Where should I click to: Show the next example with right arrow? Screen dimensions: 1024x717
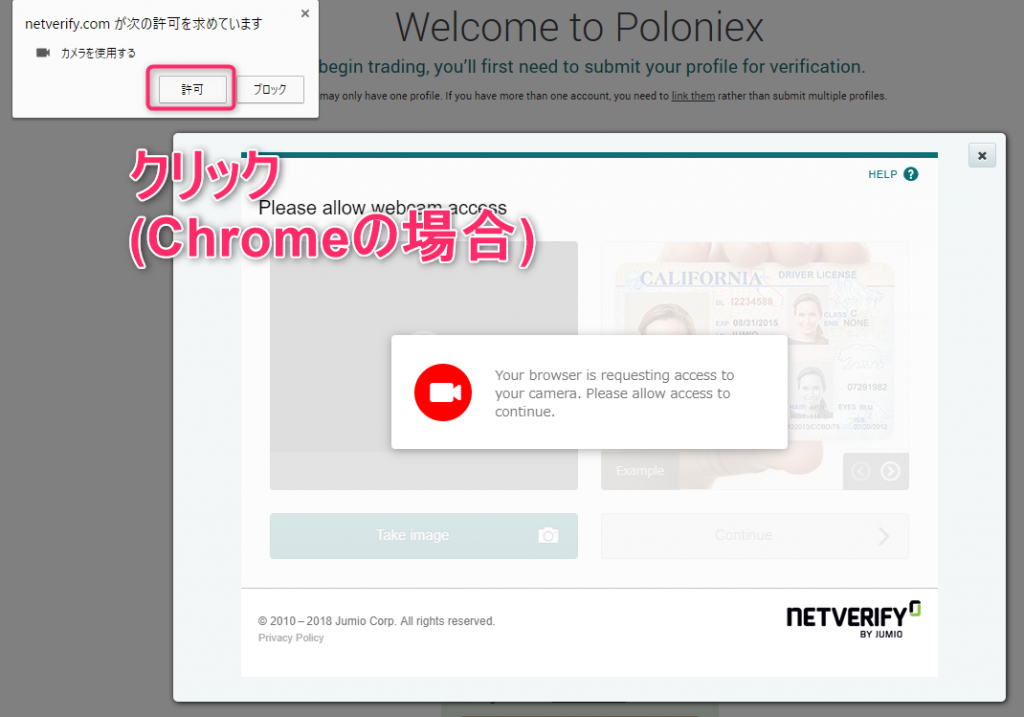pos(890,471)
